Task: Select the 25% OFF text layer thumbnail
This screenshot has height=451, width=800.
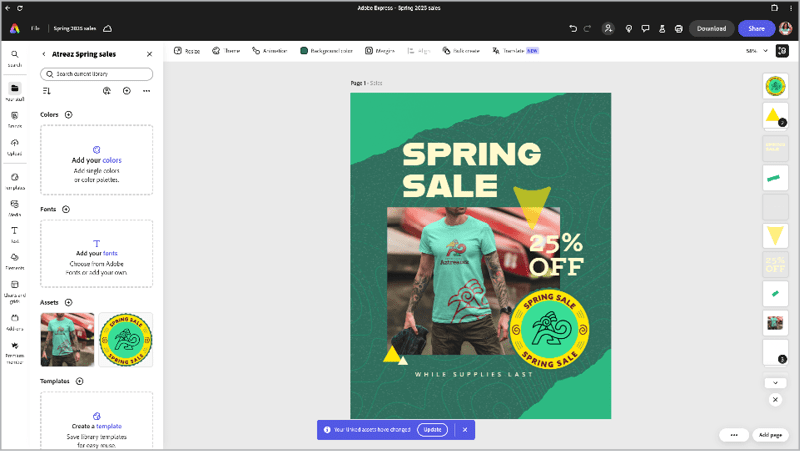Action: (x=775, y=264)
